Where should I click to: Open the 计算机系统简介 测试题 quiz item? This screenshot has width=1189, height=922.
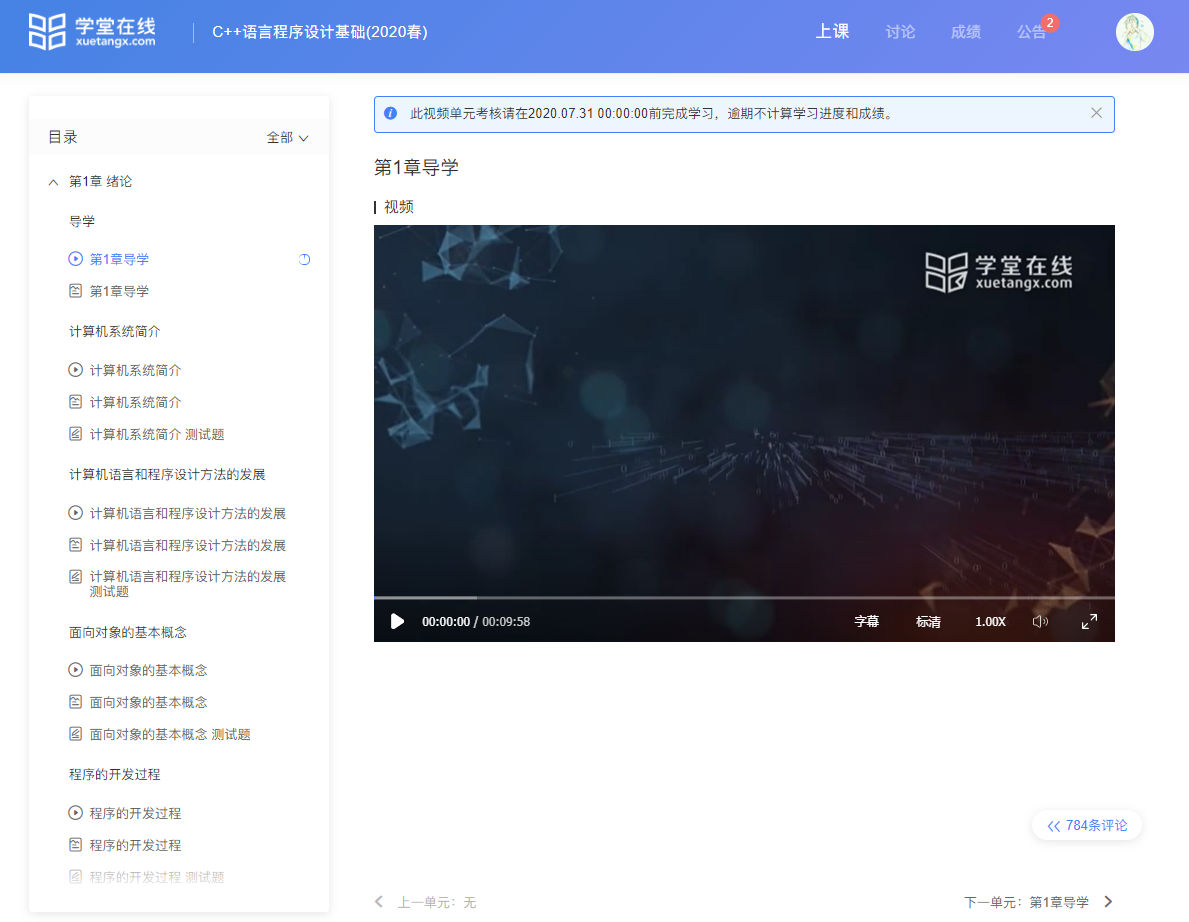click(156, 434)
